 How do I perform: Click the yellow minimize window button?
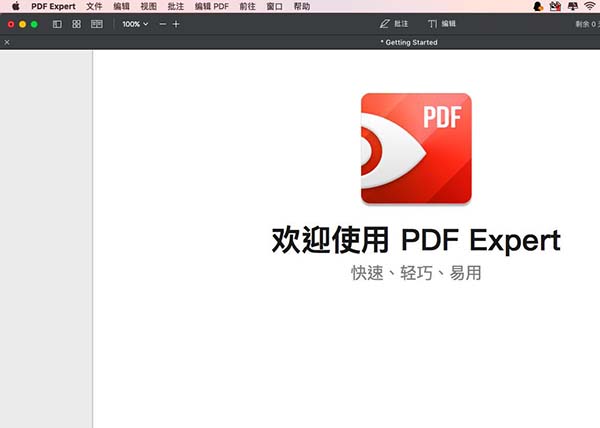click(23, 24)
